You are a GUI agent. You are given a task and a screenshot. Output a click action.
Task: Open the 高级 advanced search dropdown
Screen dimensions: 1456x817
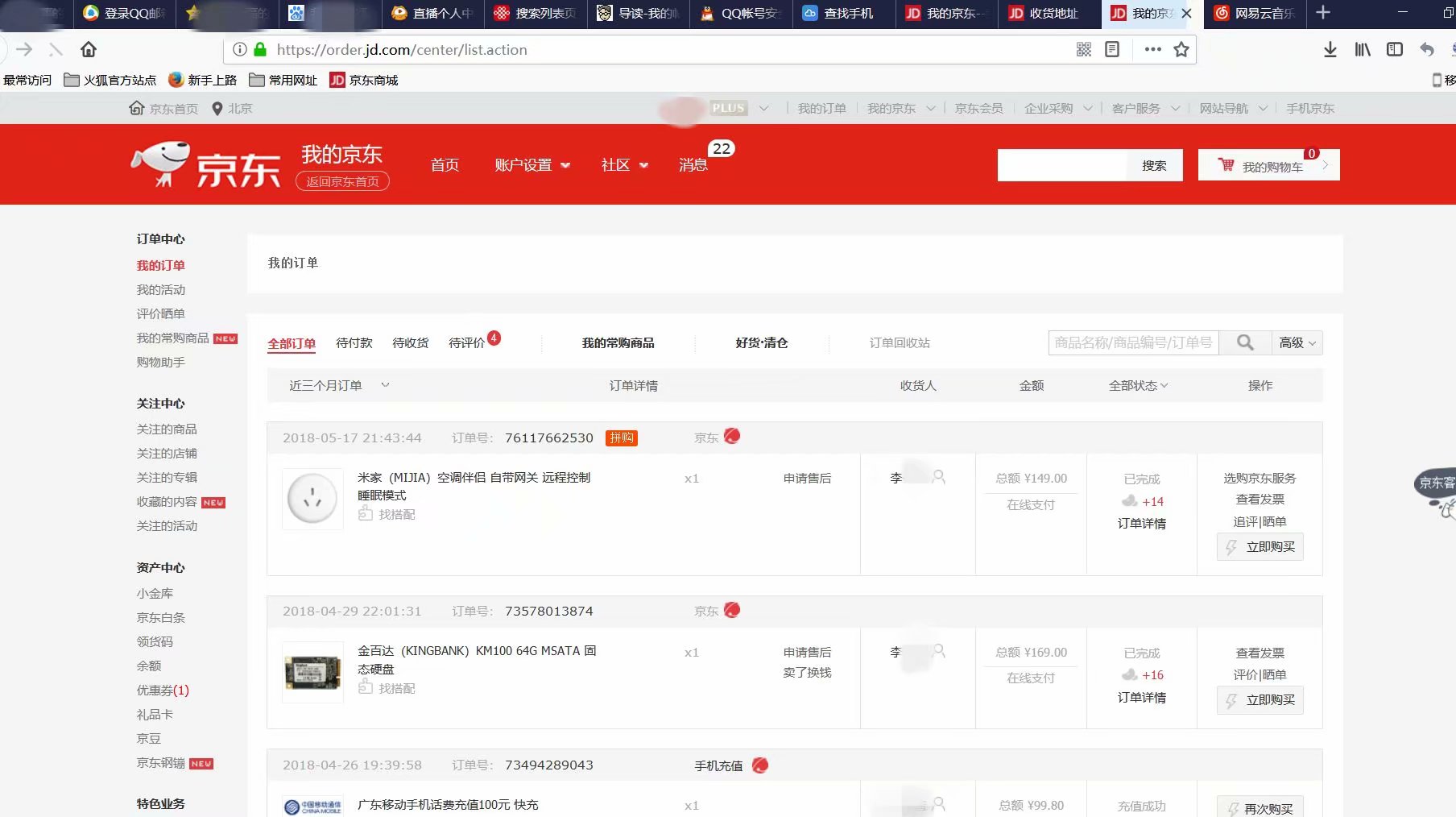pos(1297,342)
